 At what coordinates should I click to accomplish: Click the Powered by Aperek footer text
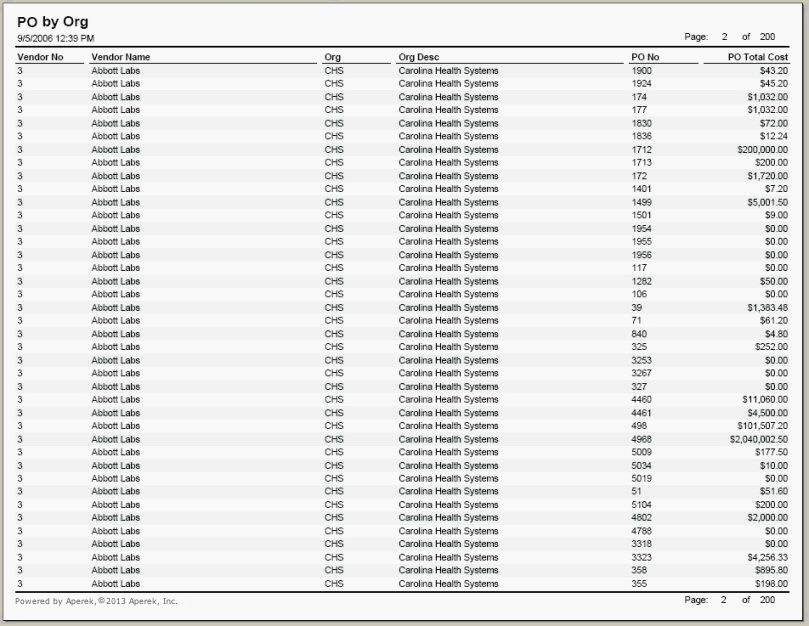point(96,601)
